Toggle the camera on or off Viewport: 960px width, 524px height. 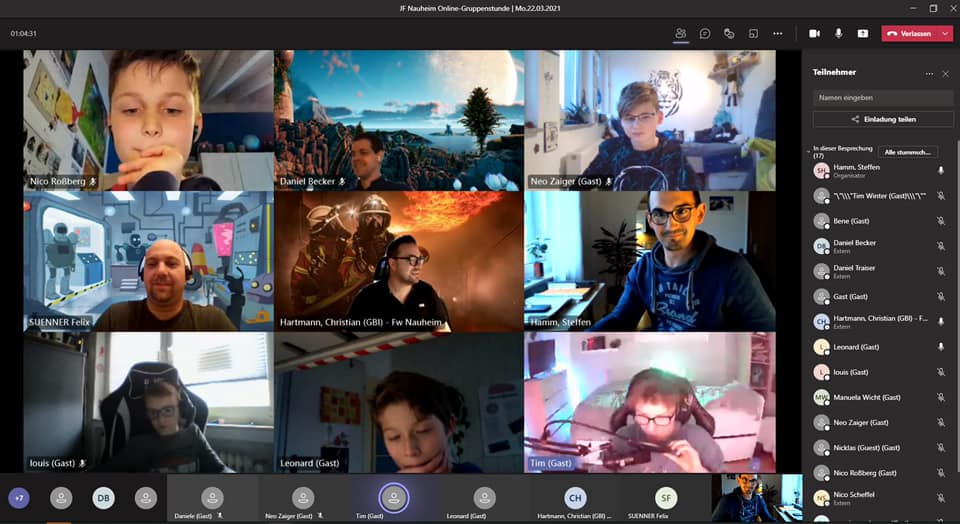click(814, 33)
